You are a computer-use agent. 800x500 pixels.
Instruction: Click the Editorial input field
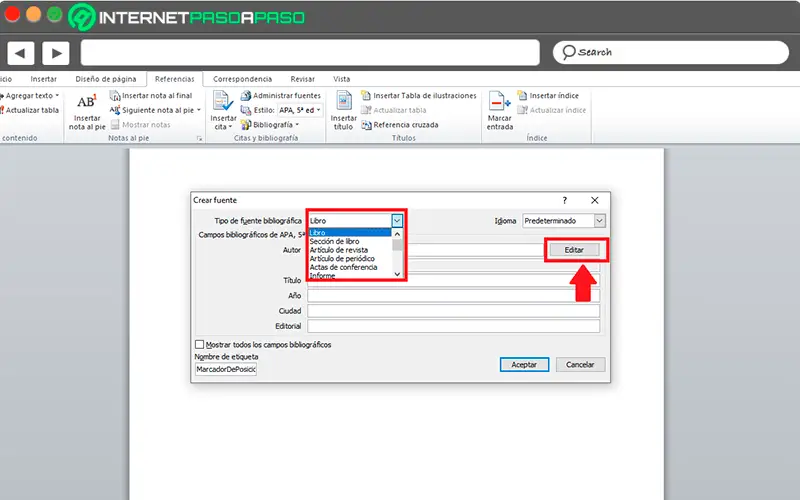(x=453, y=326)
